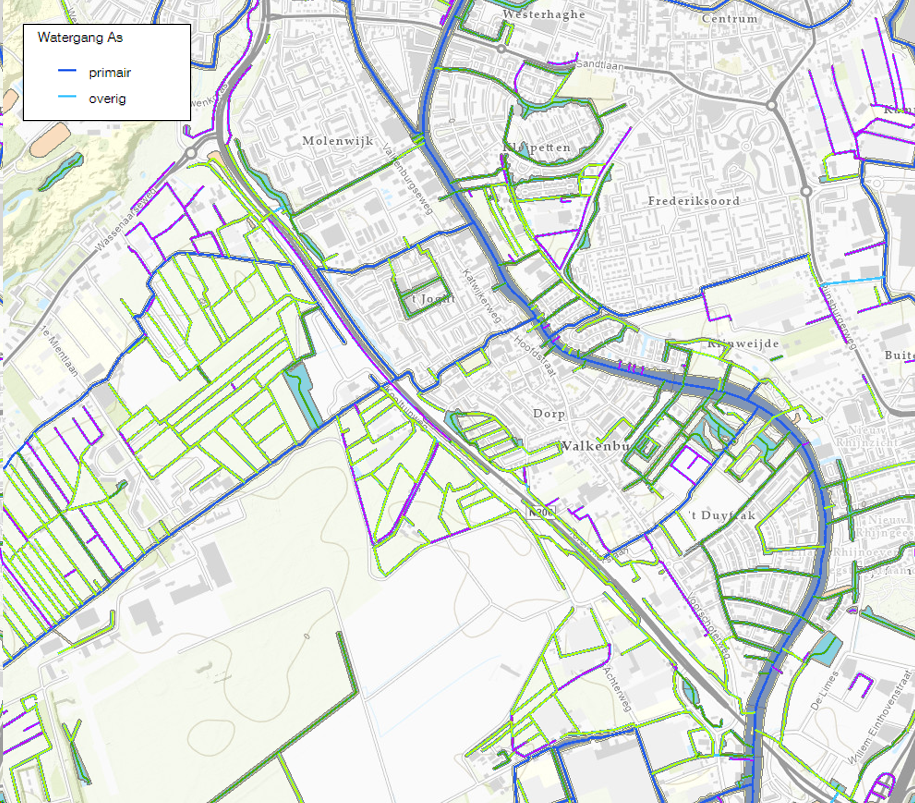Image resolution: width=915 pixels, height=803 pixels.
Task: Click the N206 road shield marker
Action: [540, 512]
